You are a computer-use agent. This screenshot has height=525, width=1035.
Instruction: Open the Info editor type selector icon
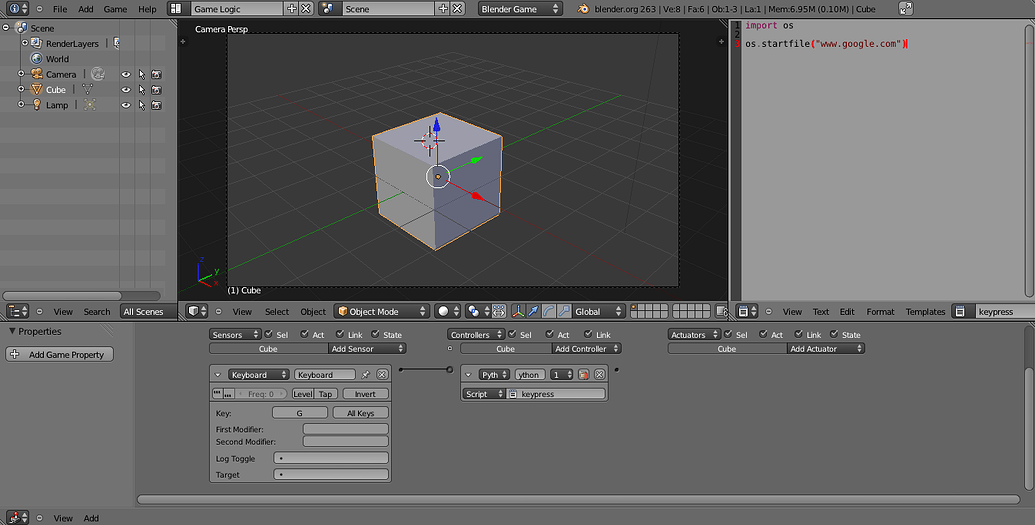coord(16,9)
